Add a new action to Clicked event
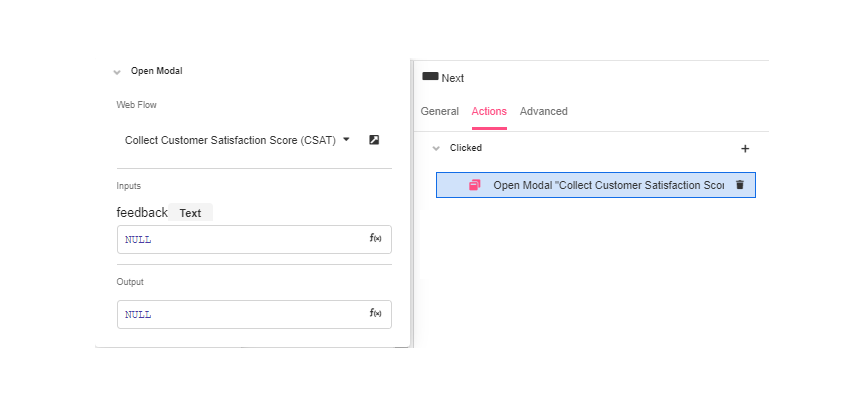 [745, 148]
